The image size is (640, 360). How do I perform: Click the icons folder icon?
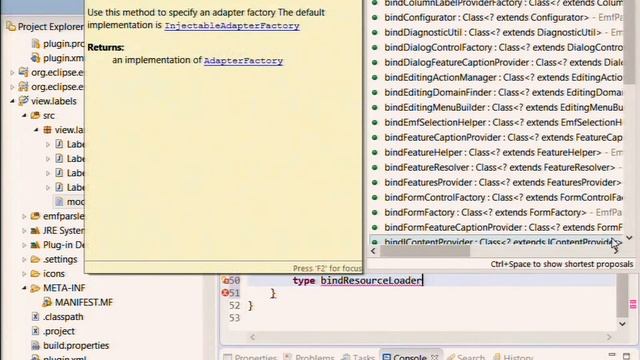[36, 273]
